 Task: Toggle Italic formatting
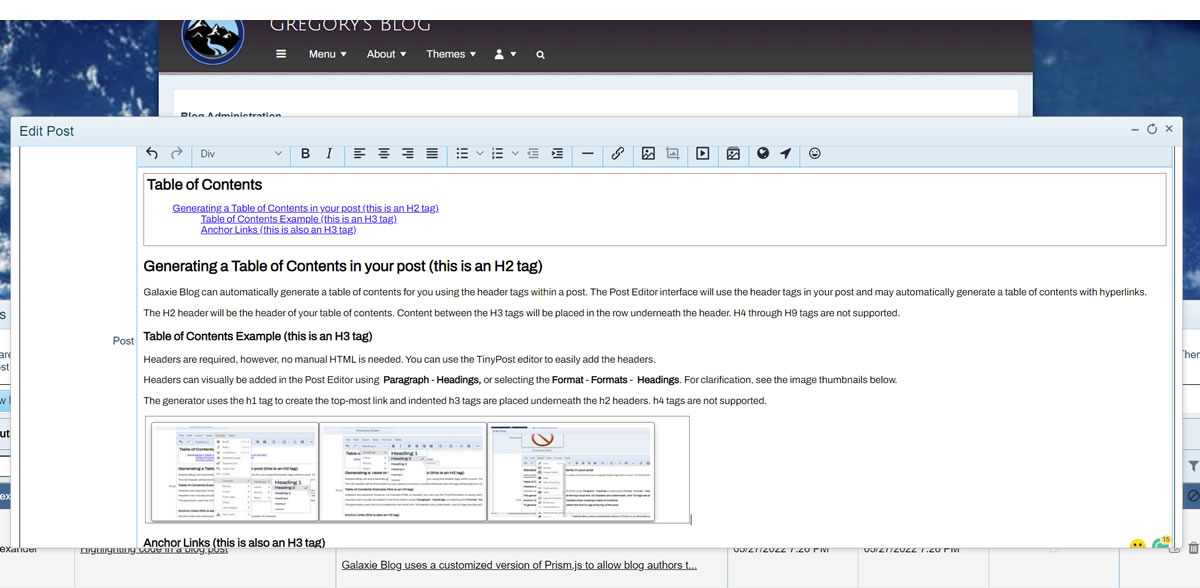[x=329, y=153]
